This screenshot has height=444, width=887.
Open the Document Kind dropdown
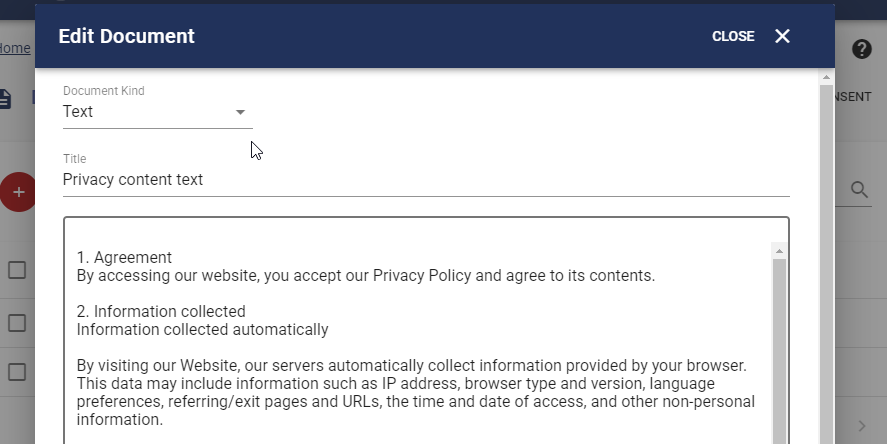157,112
